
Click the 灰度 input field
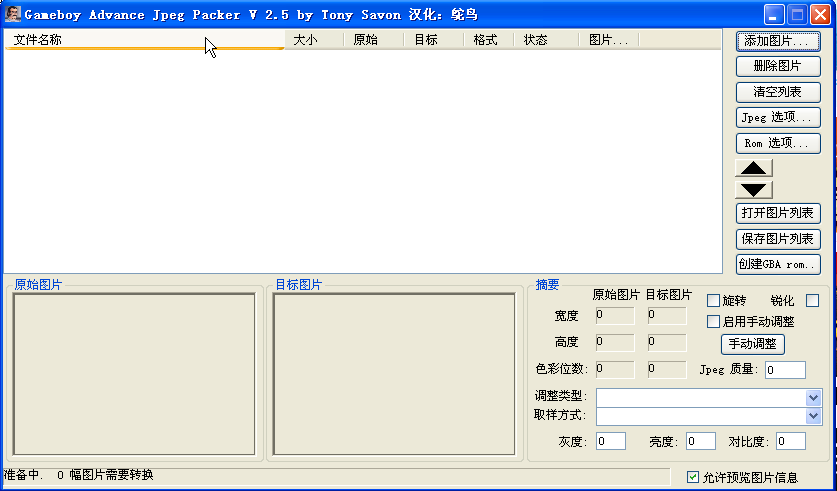coord(611,441)
